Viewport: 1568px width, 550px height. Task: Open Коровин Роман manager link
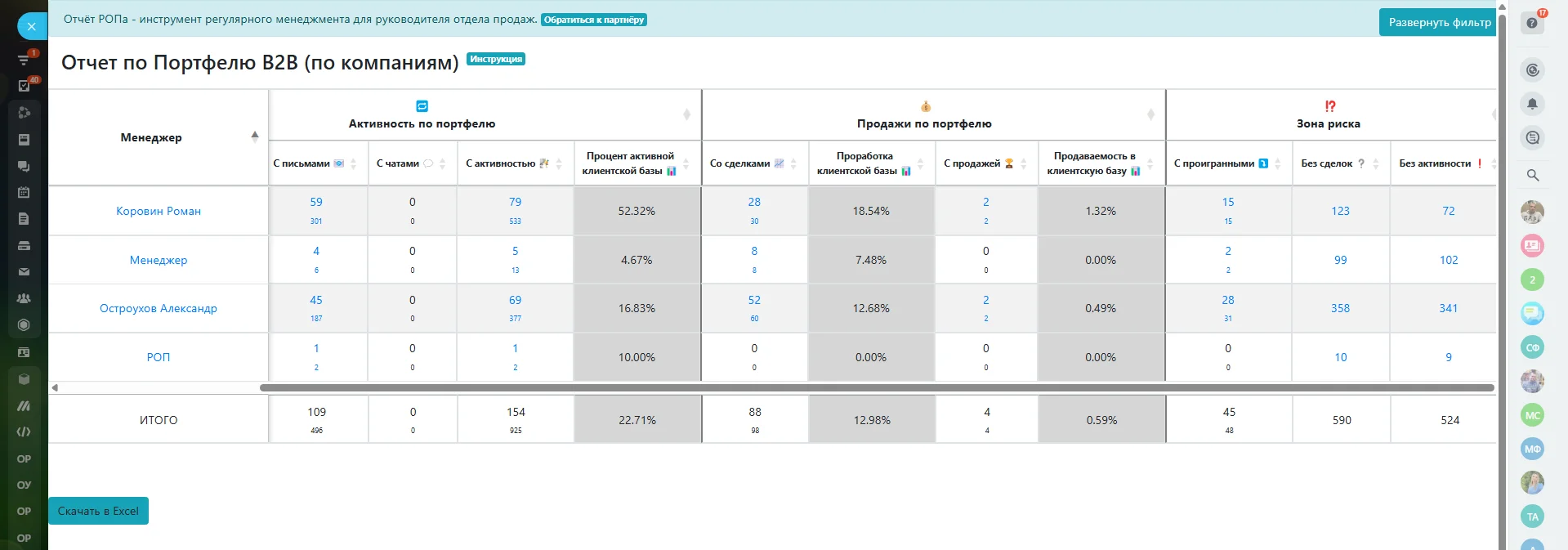[x=159, y=211]
